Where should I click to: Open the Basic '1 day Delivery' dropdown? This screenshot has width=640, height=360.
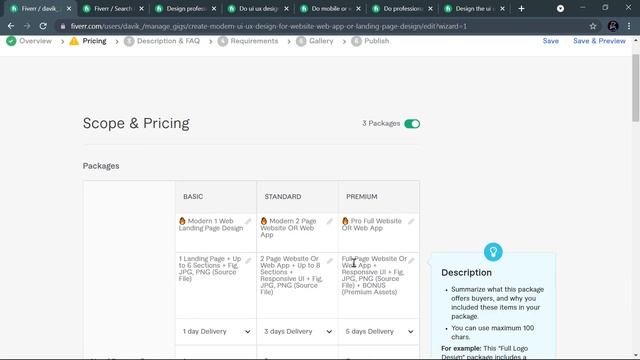(x=216, y=331)
